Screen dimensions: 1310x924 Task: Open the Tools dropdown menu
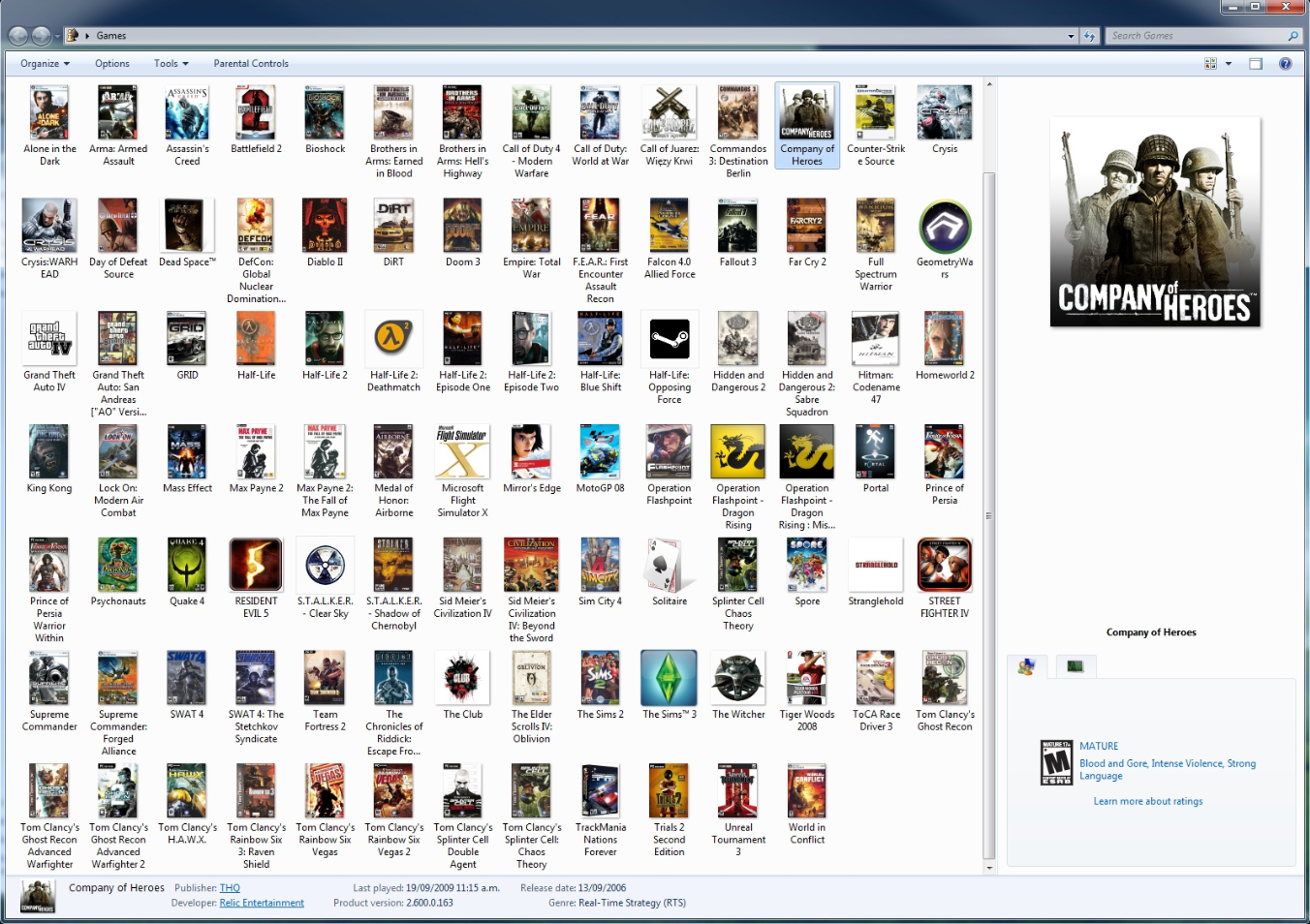click(x=171, y=64)
